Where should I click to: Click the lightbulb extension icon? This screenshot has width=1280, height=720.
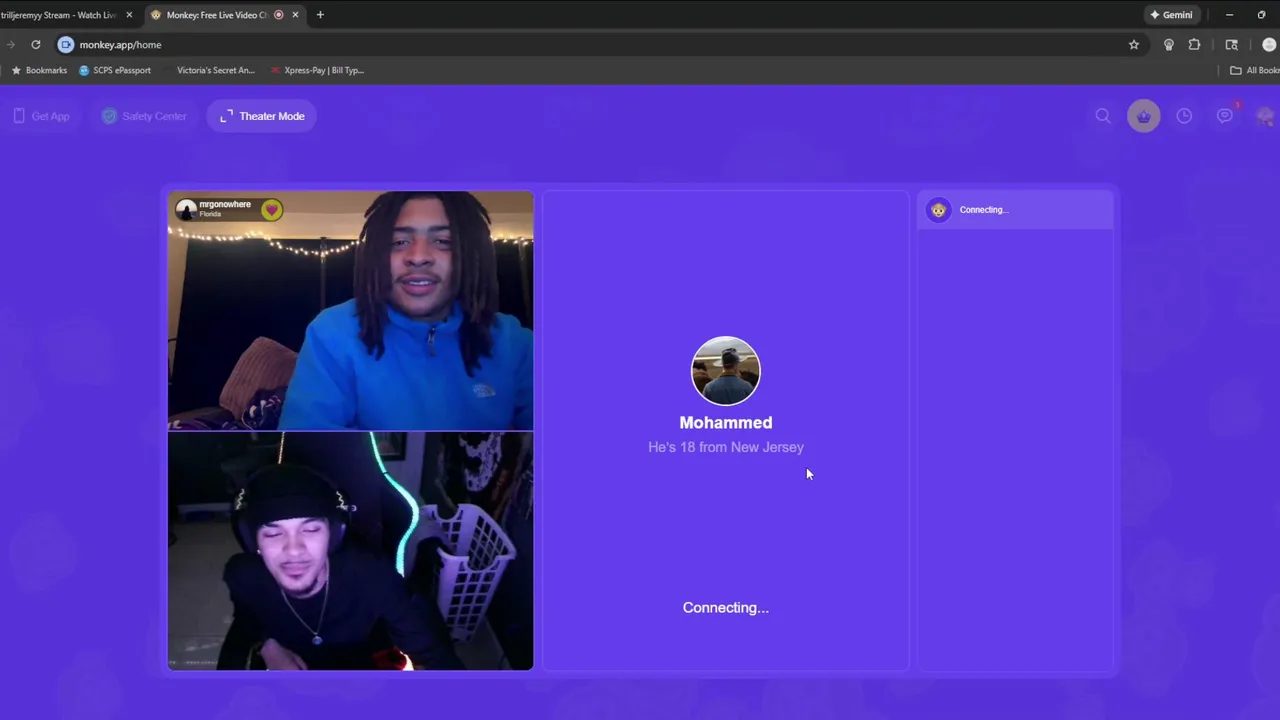[x=1169, y=45]
